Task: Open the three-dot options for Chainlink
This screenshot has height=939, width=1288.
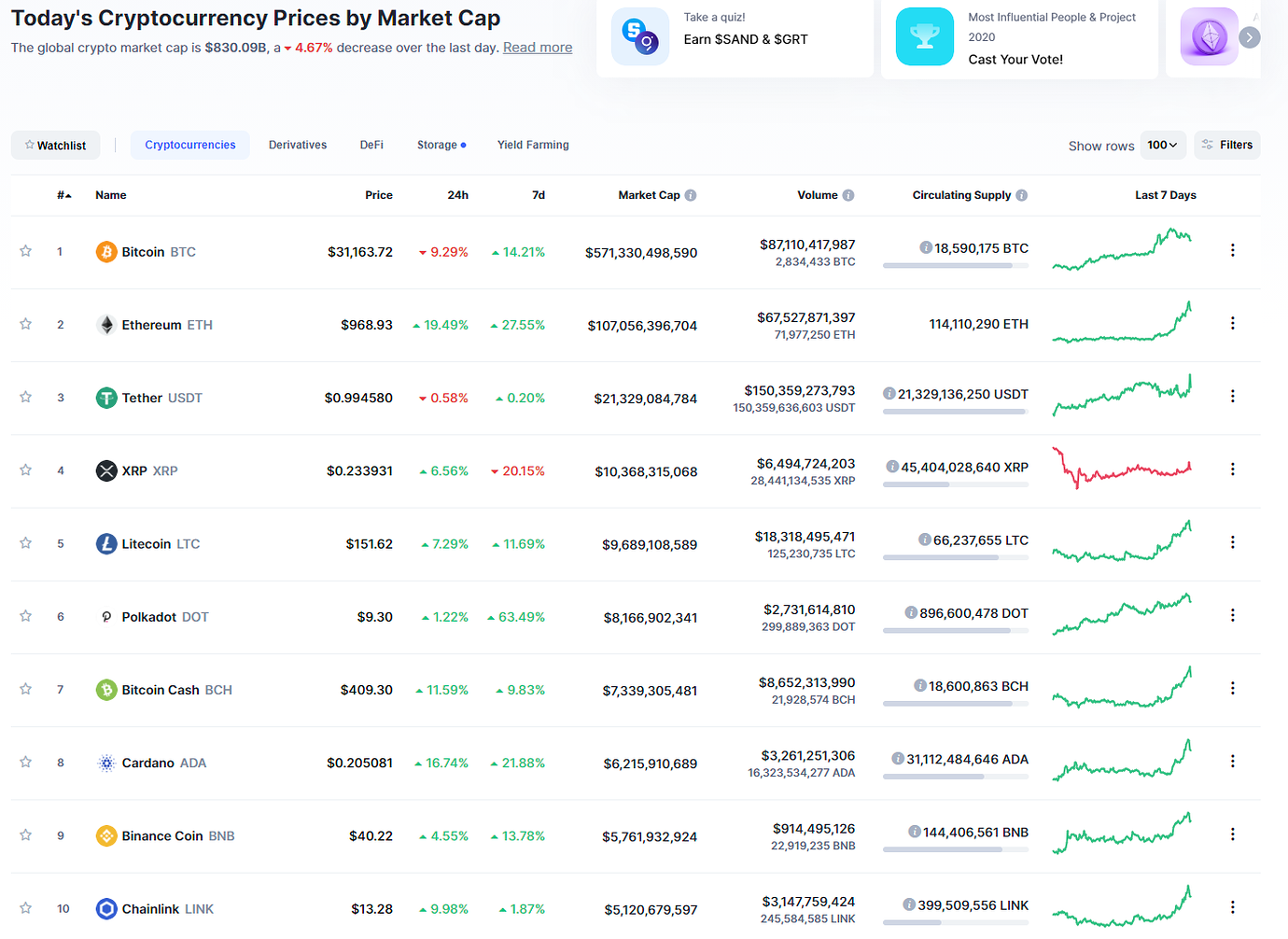Action: [1232, 907]
